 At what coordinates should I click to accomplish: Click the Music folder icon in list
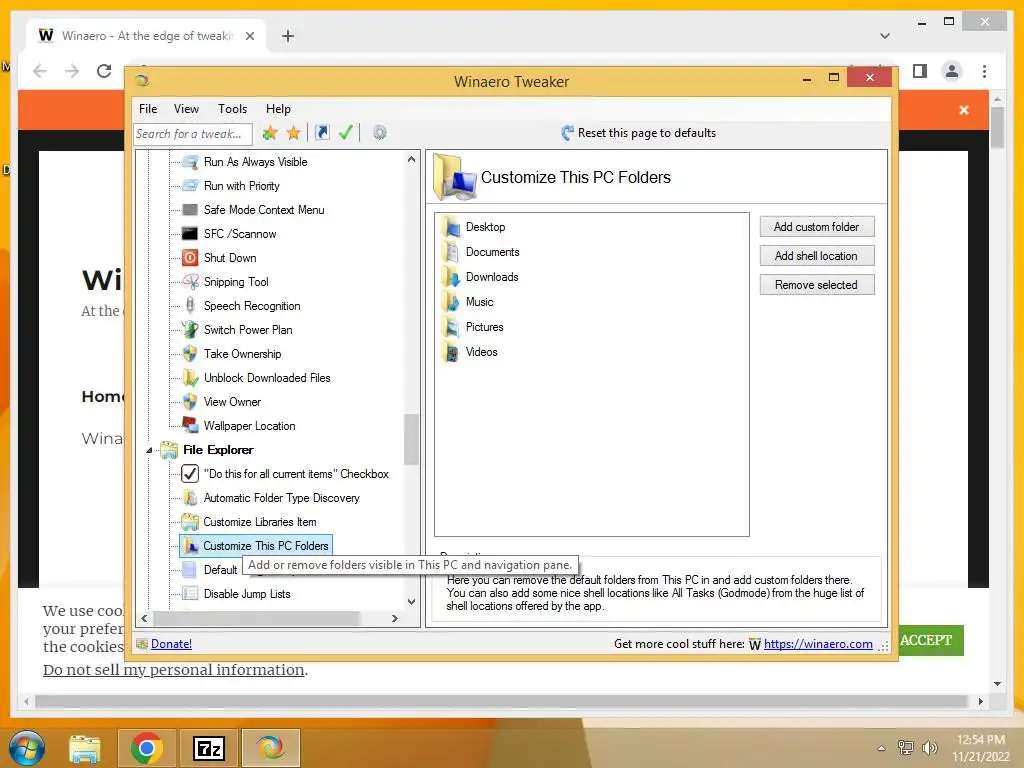(451, 302)
